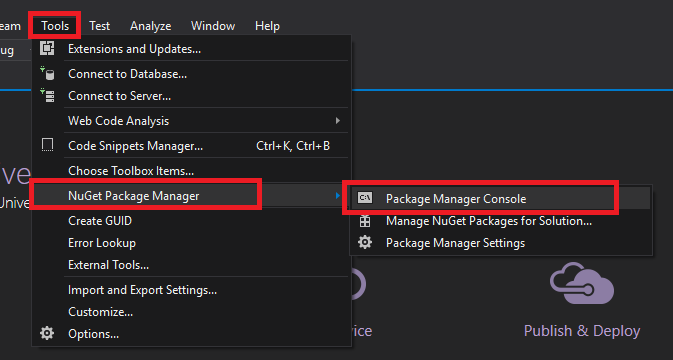Image resolution: width=673 pixels, height=360 pixels.
Task: Click the Connect to Database cylinder icon
Action: coord(47,73)
